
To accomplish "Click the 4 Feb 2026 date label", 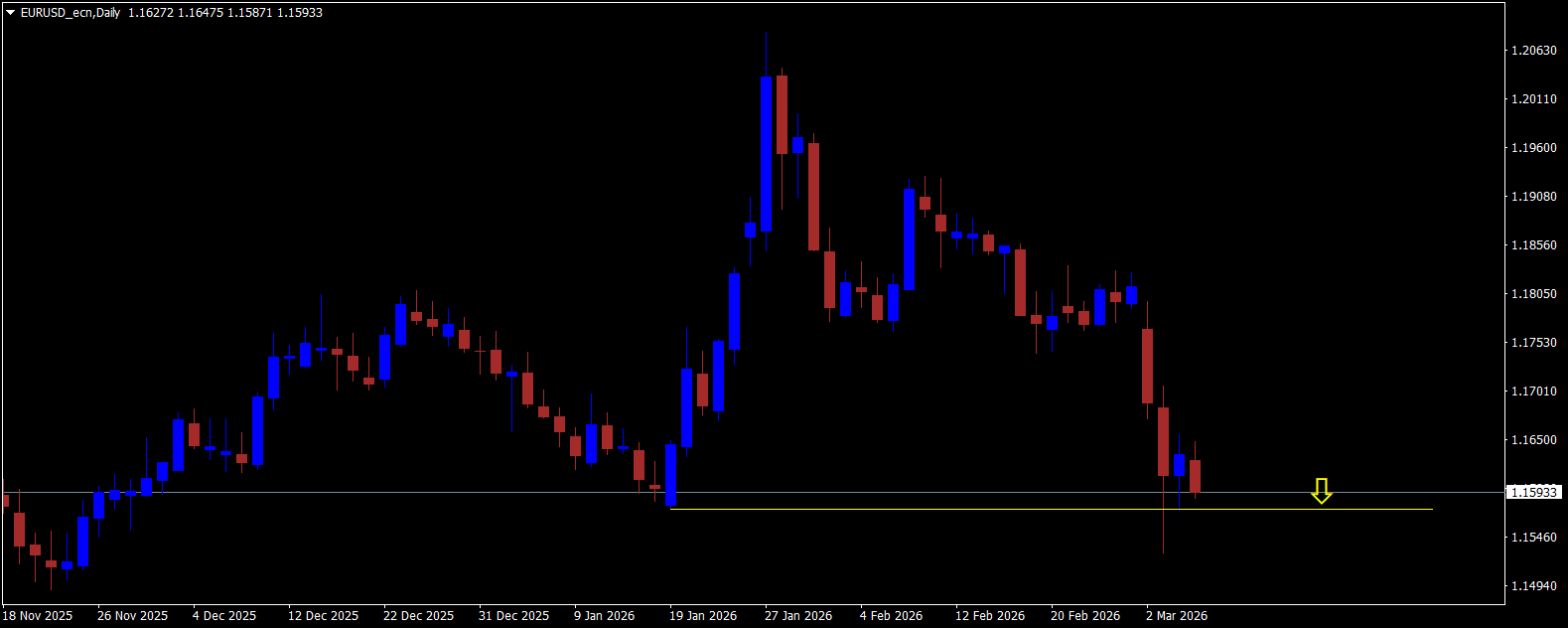I will pos(892,616).
